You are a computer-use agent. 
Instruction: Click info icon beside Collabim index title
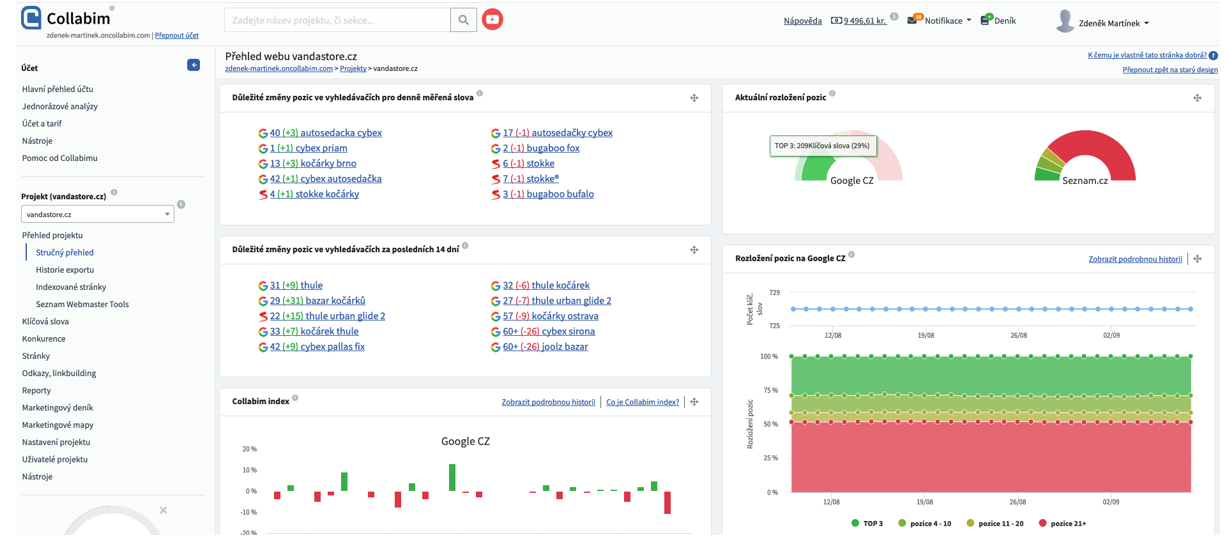tap(295, 398)
